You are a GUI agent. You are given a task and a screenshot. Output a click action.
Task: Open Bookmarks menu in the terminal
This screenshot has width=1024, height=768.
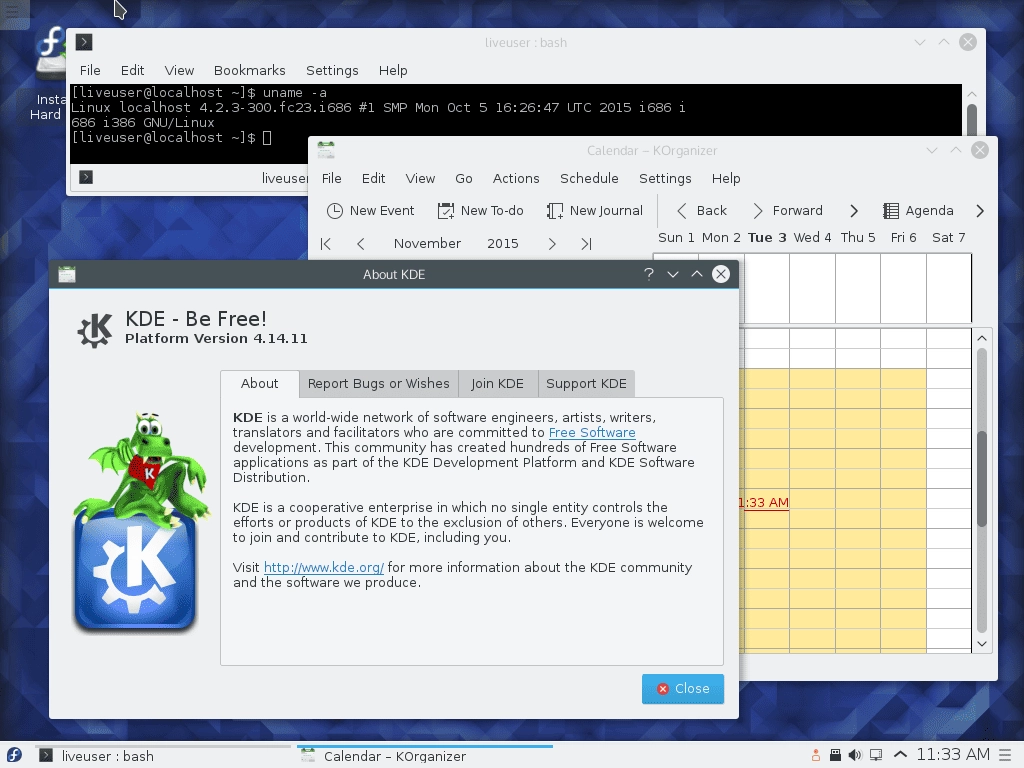coord(249,70)
